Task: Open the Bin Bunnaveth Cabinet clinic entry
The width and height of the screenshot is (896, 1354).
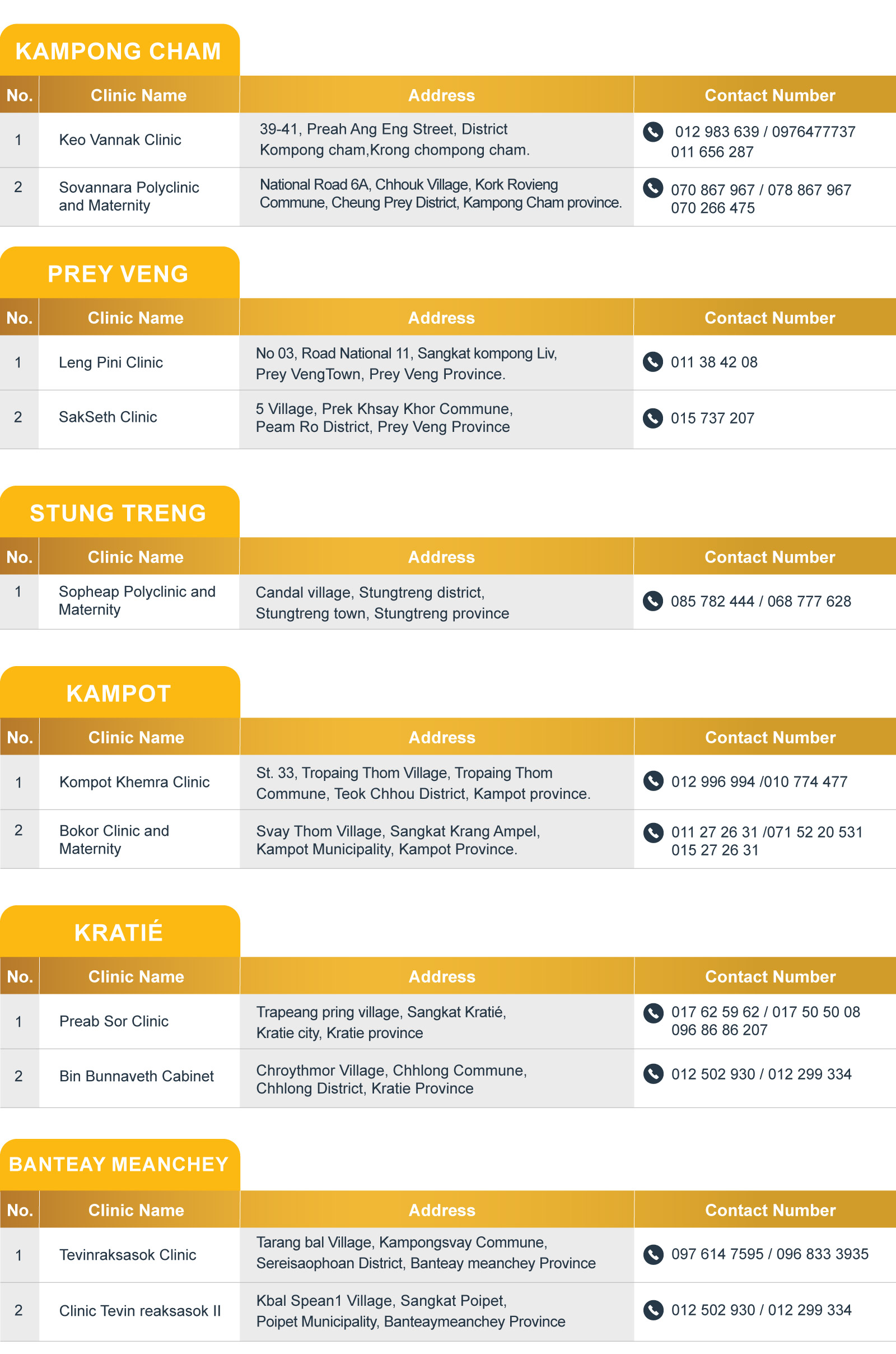Action: 137,1076
